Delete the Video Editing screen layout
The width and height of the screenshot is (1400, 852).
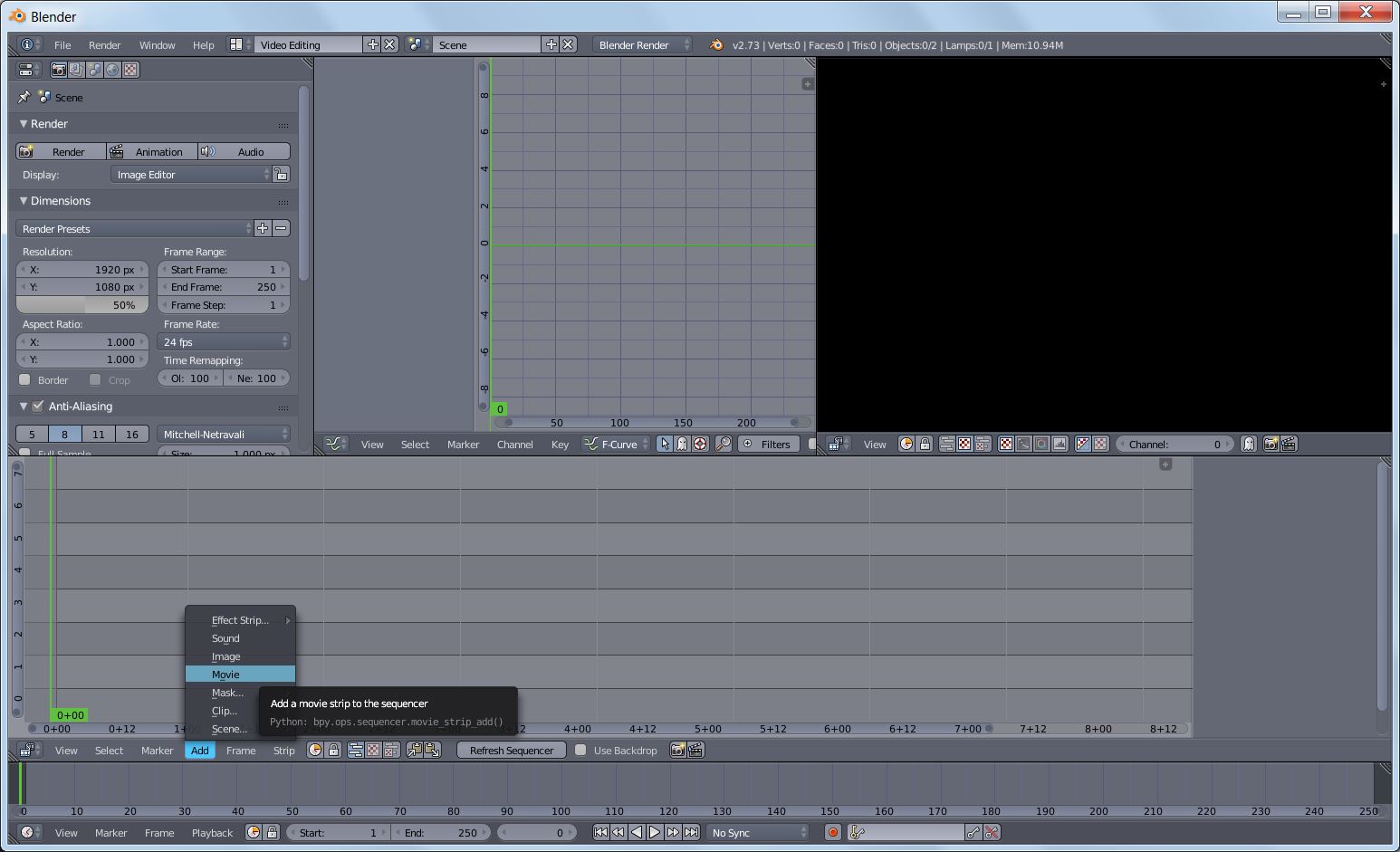point(389,44)
